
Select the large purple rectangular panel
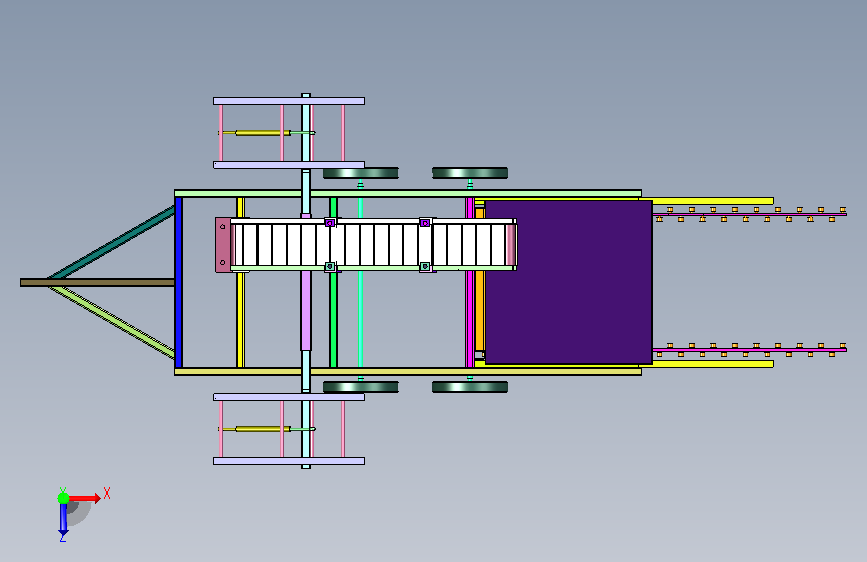[x=568, y=282]
